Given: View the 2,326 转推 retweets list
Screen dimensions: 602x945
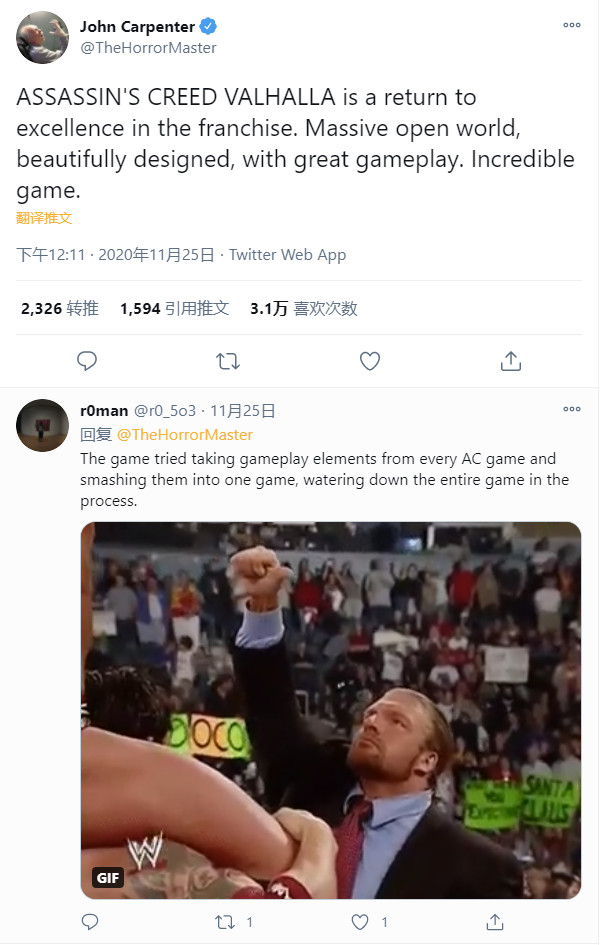Looking at the screenshot, I should point(60,309).
